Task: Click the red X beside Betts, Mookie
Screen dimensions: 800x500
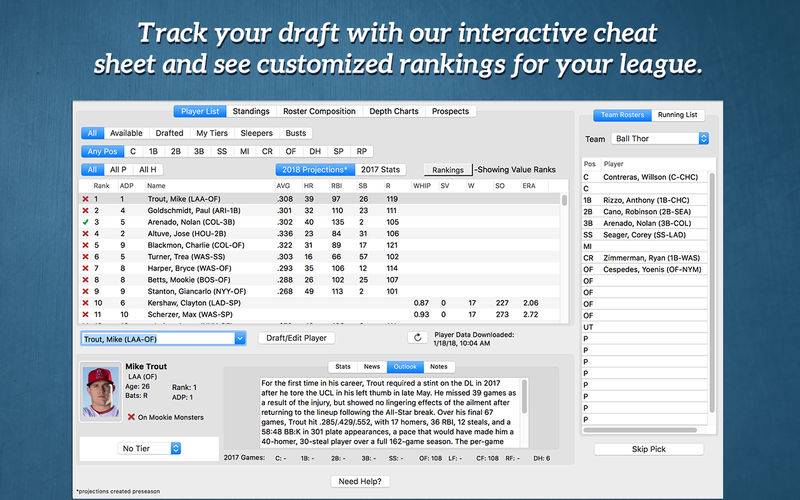Action: pos(85,280)
